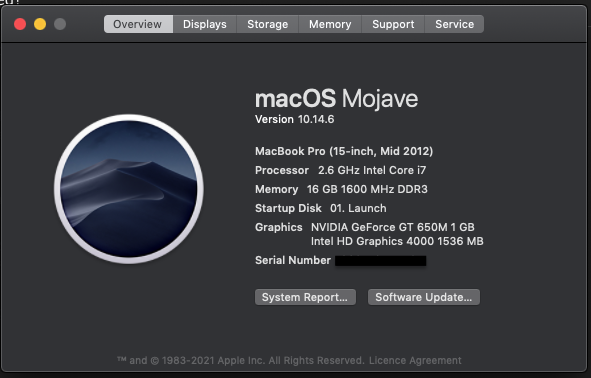The width and height of the screenshot is (591, 378).
Task: Select the Memory tab
Action: pos(330,24)
